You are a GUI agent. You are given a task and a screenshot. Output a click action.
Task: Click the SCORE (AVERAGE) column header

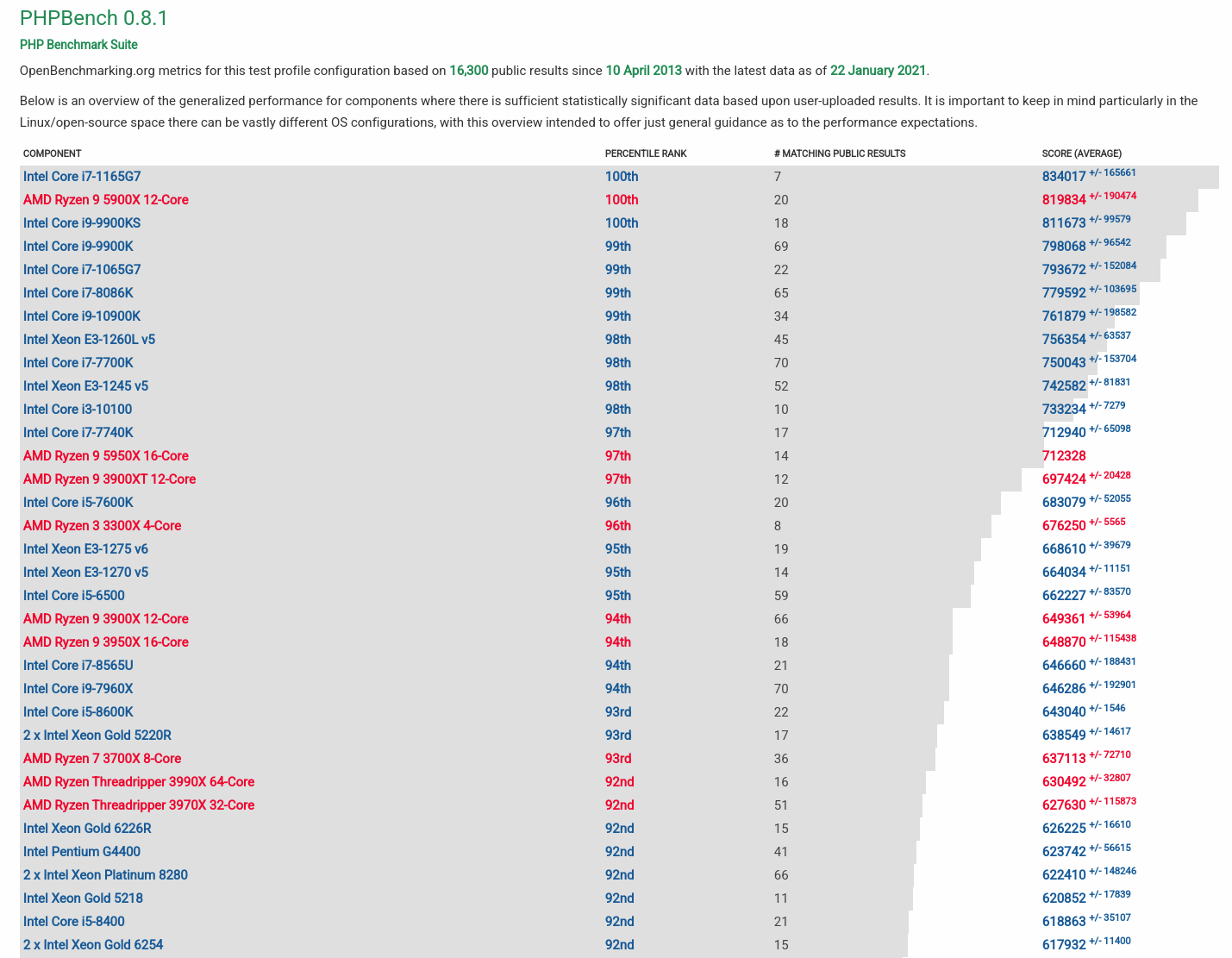[1082, 153]
